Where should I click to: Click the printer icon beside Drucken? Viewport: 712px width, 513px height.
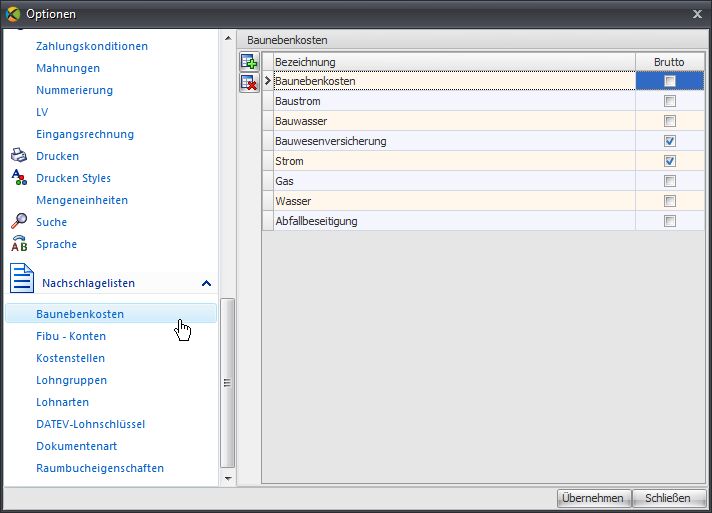point(19,156)
